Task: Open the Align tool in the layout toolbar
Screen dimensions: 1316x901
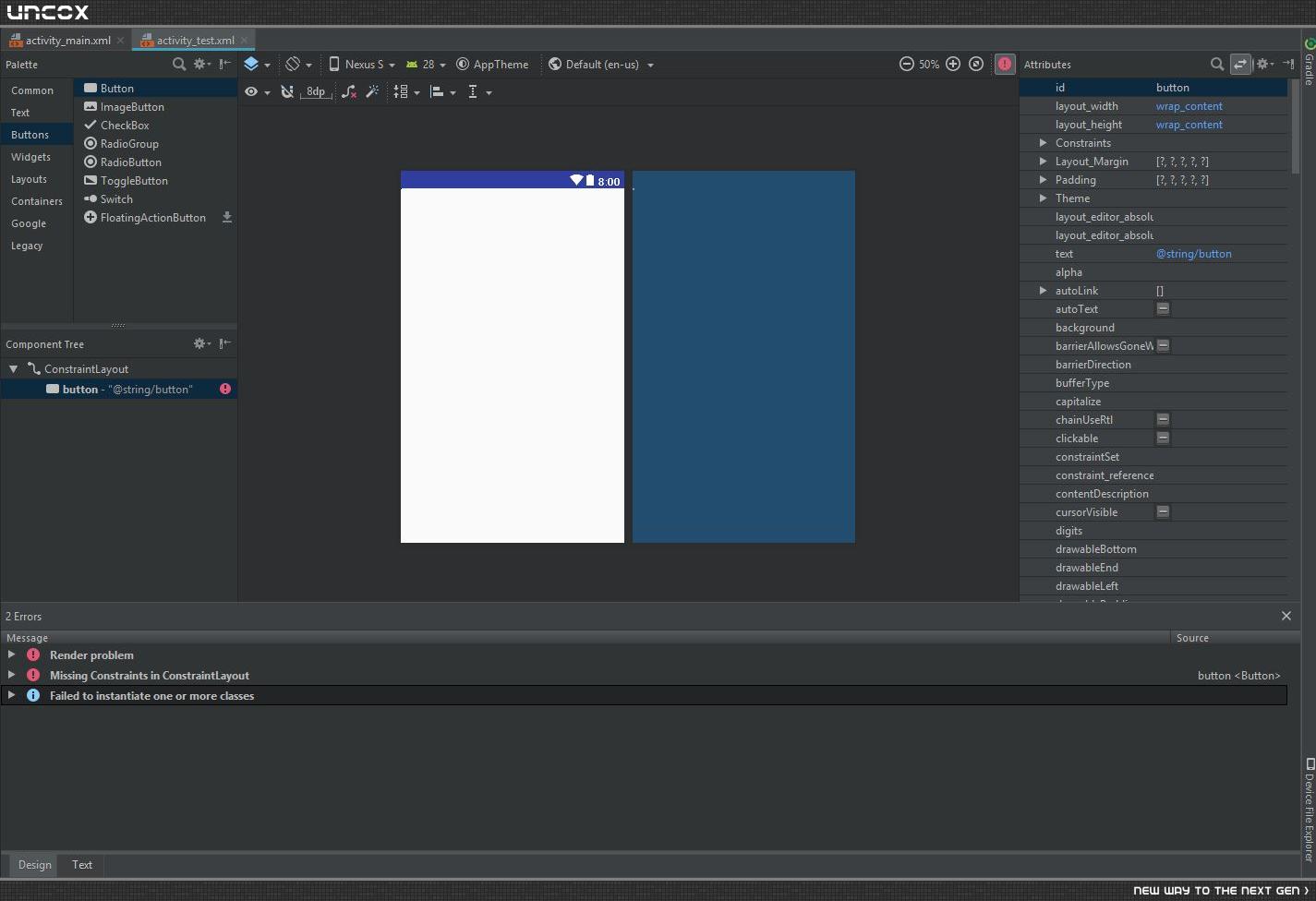Action: click(443, 92)
